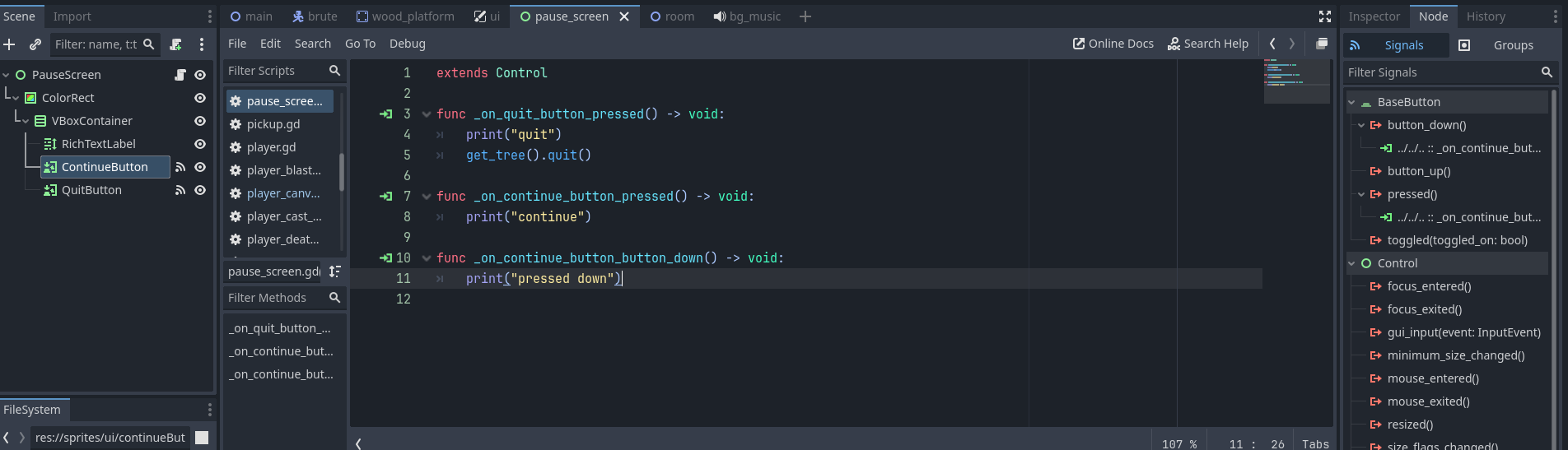This screenshot has width=1568, height=450.
Task: Toggle scripts panel arrow at editor bottom
Action: tap(358, 444)
